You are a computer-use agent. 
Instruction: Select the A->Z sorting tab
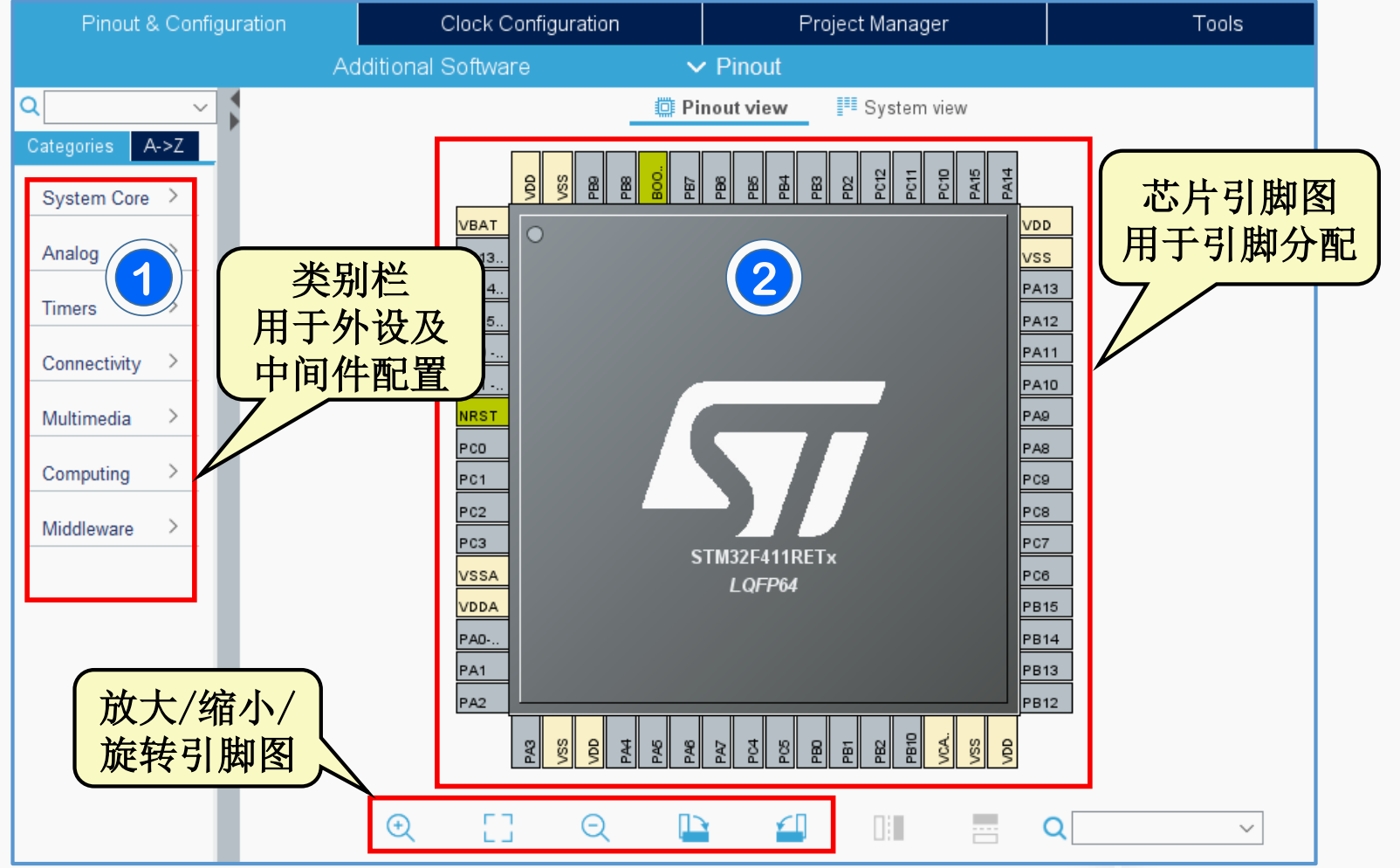(x=164, y=146)
